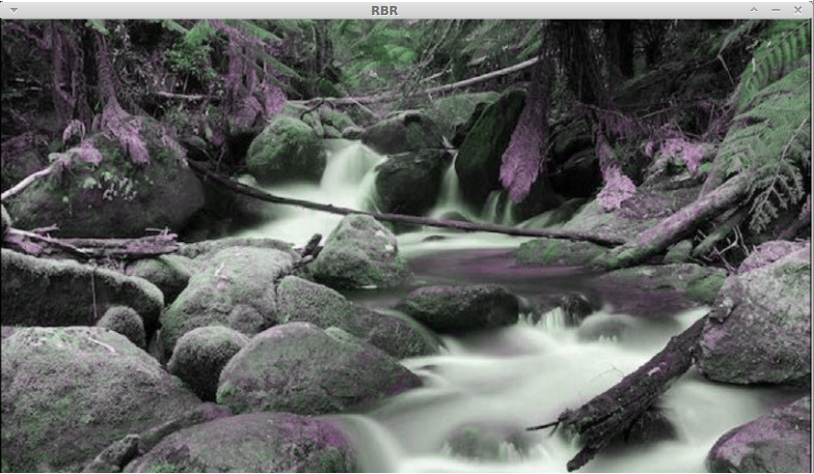
Task: Maximize the RBR window using caret icon
Action: click(x=755, y=9)
